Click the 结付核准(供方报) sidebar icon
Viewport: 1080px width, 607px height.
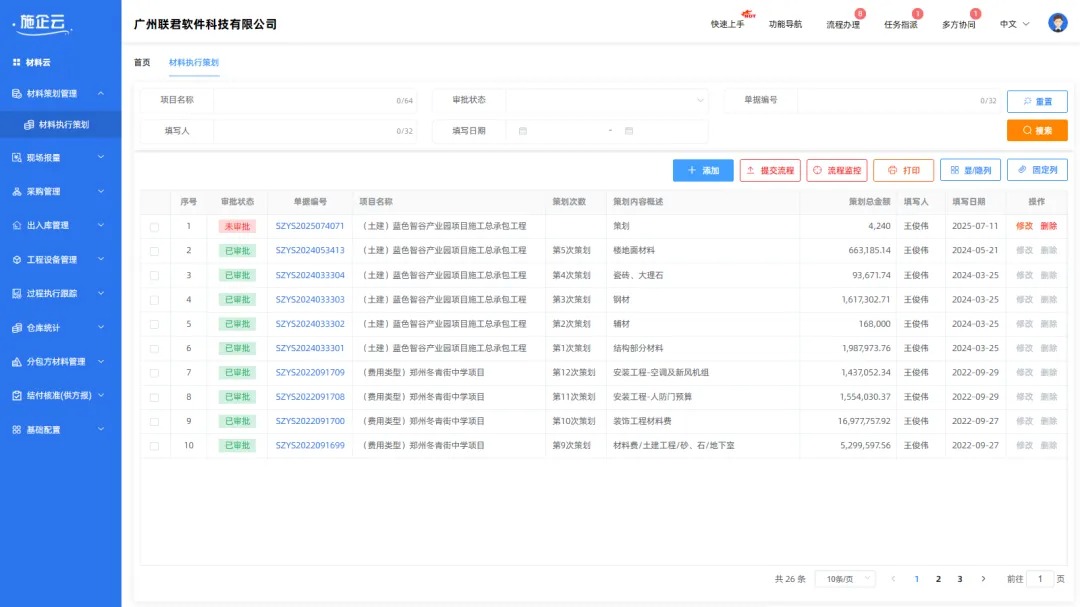tap(17, 395)
